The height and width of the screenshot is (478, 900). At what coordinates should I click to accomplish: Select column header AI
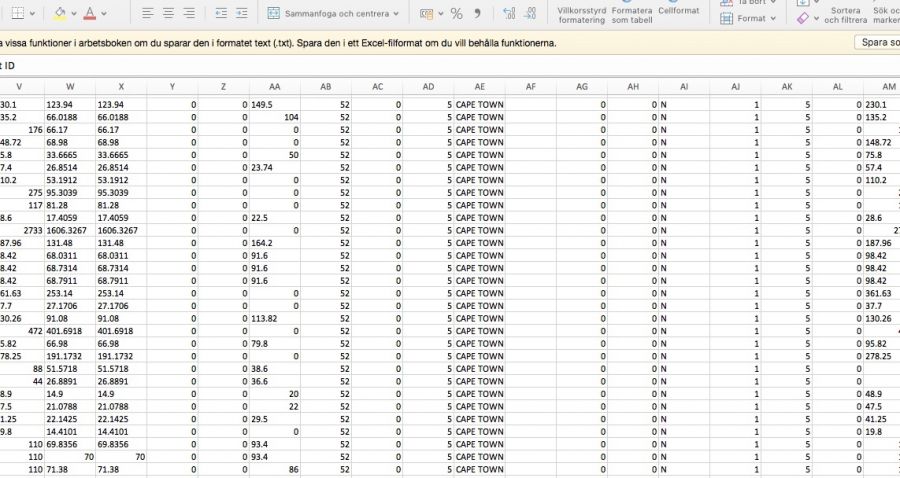click(x=684, y=87)
